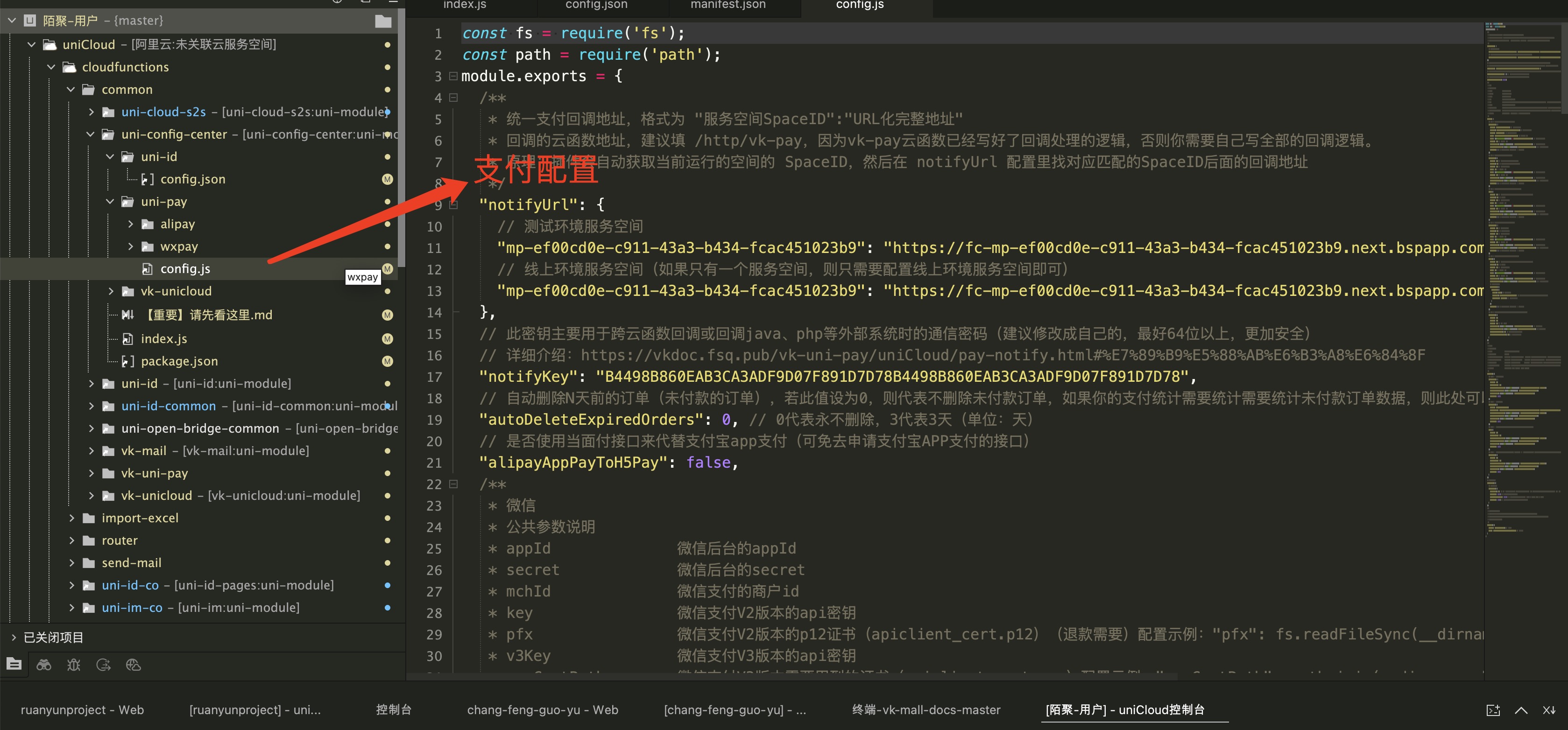Open the cloud globe panel icon
The image size is (1568, 730).
[x=133, y=664]
